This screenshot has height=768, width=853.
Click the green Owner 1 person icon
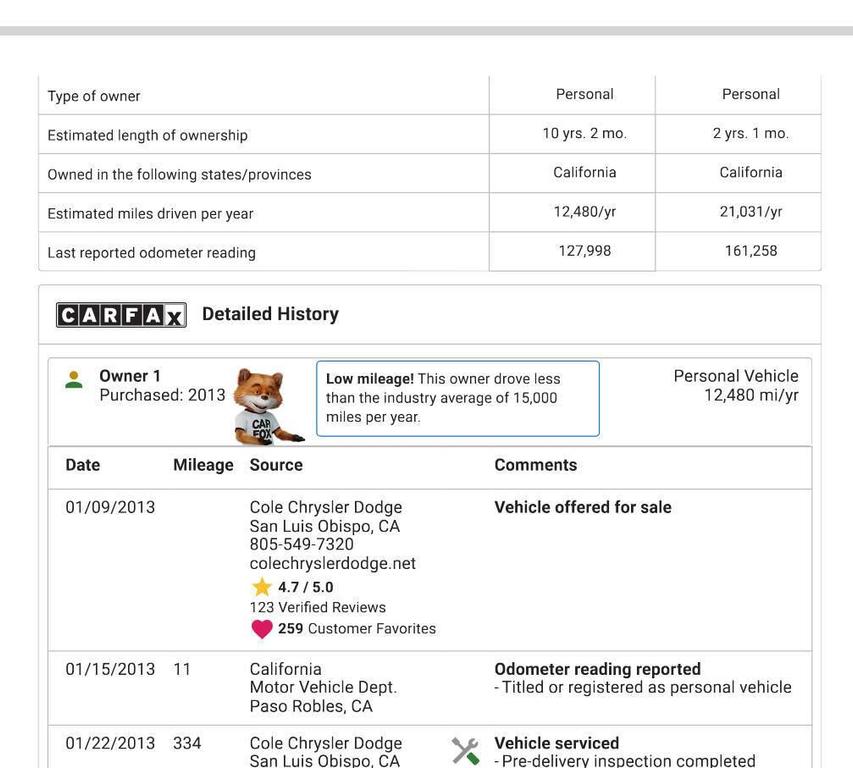point(74,380)
